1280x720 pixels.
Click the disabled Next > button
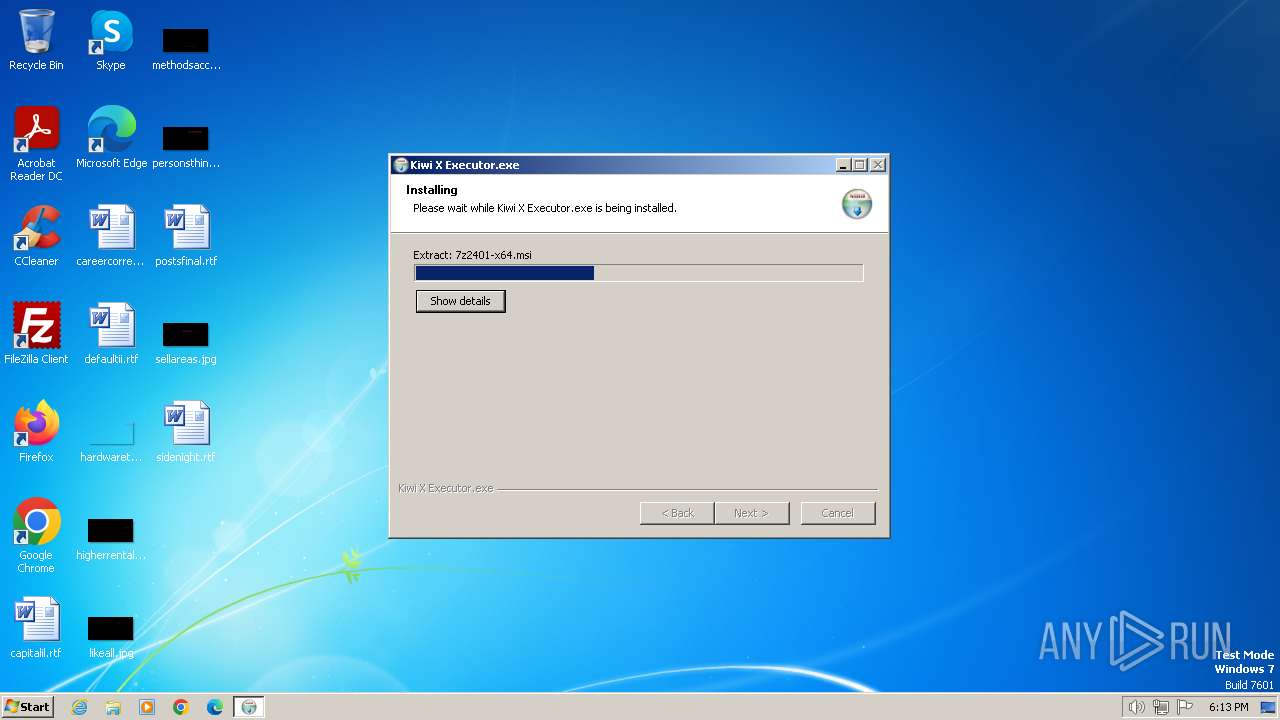pyautogui.click(x=752, y=513)
